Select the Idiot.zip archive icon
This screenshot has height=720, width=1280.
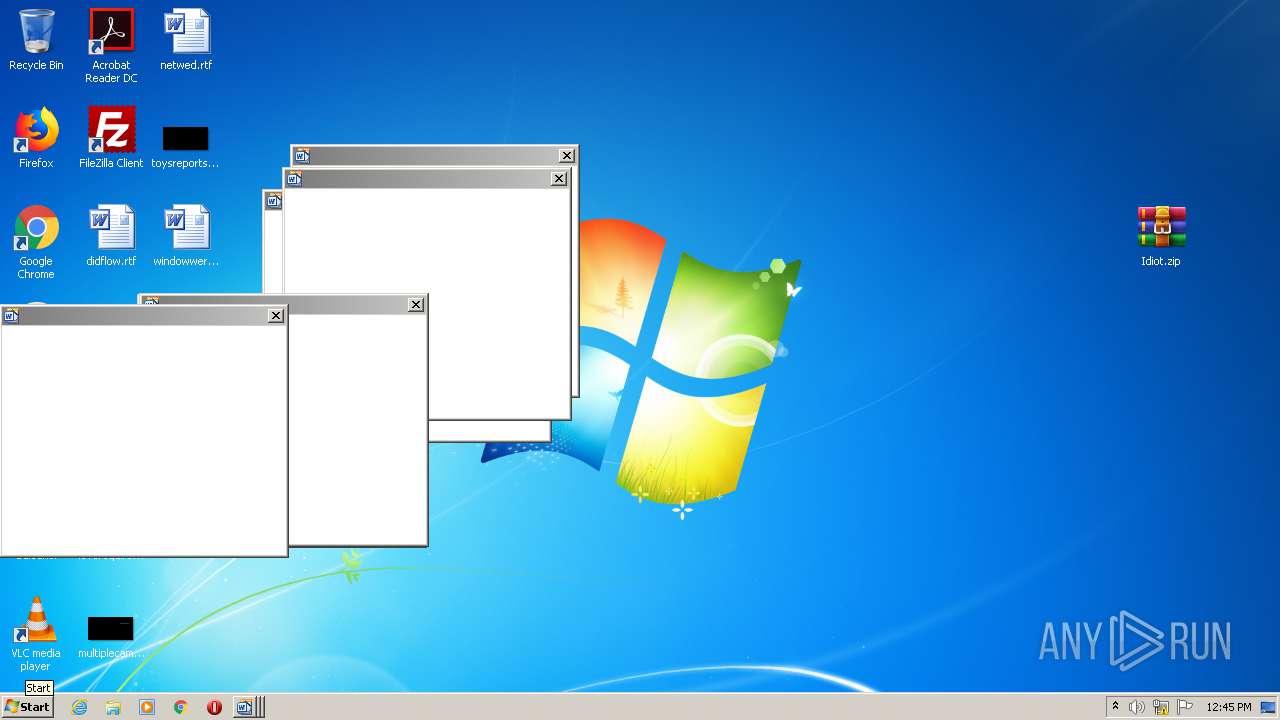(1161, 236)
